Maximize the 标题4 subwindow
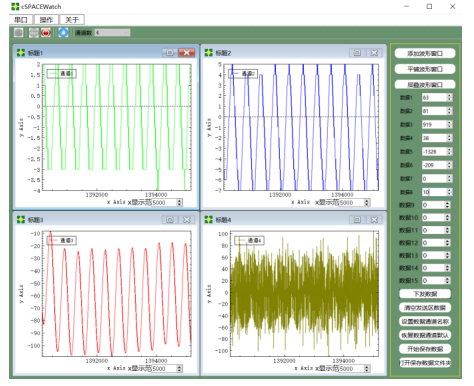474x386 pixels. click(x=357, y=220)
